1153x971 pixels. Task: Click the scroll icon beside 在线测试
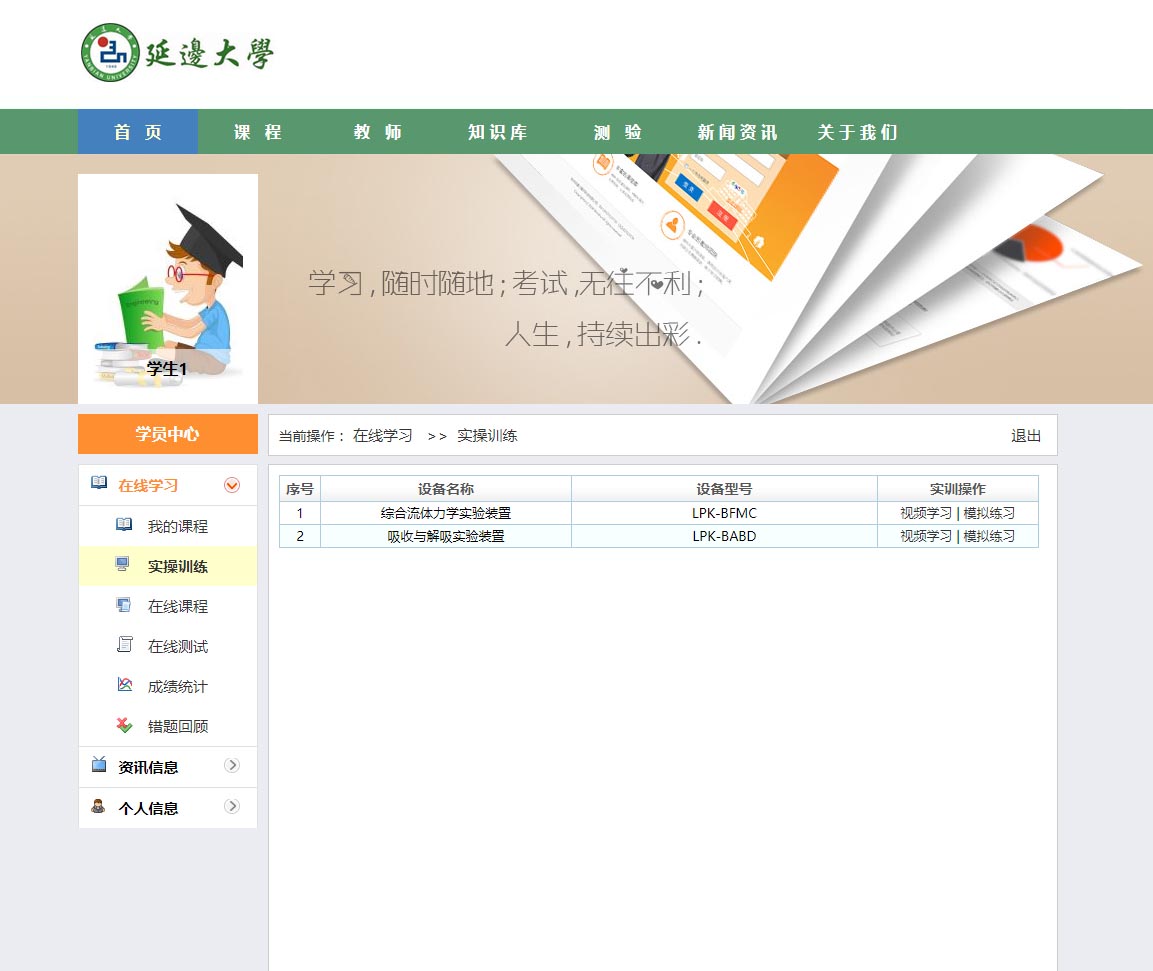(x=124, y=645)
